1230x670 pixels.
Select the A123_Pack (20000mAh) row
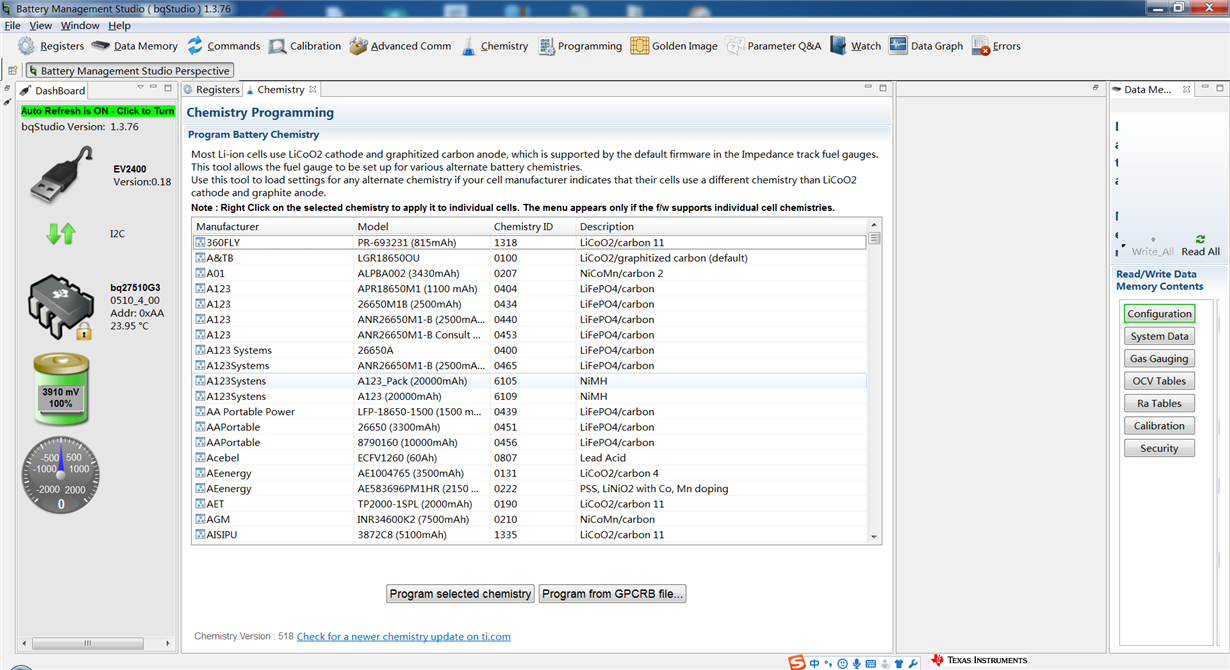coord(529,381)
